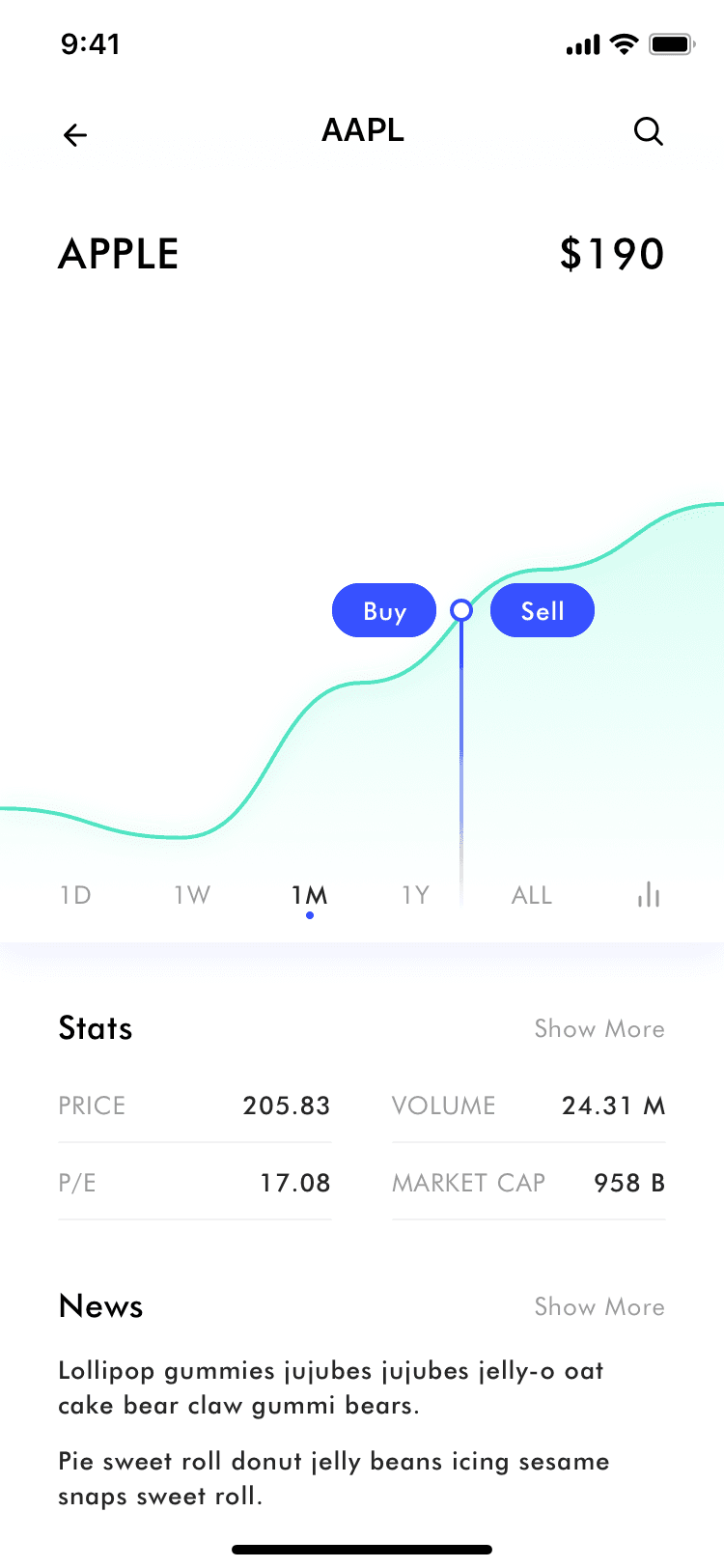Switch chart to 1Y range

(x=415, y=895)
